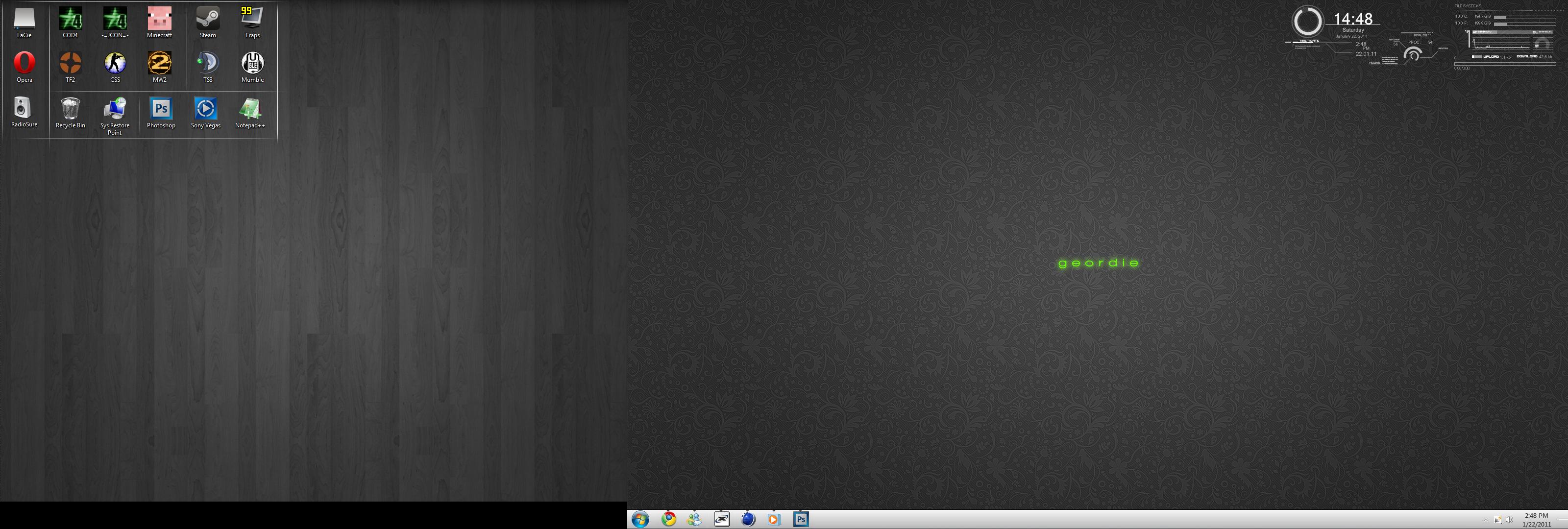Open the RadioSure speaker icon
This screenshot has width=1568, height=529.
click(24, 112)
